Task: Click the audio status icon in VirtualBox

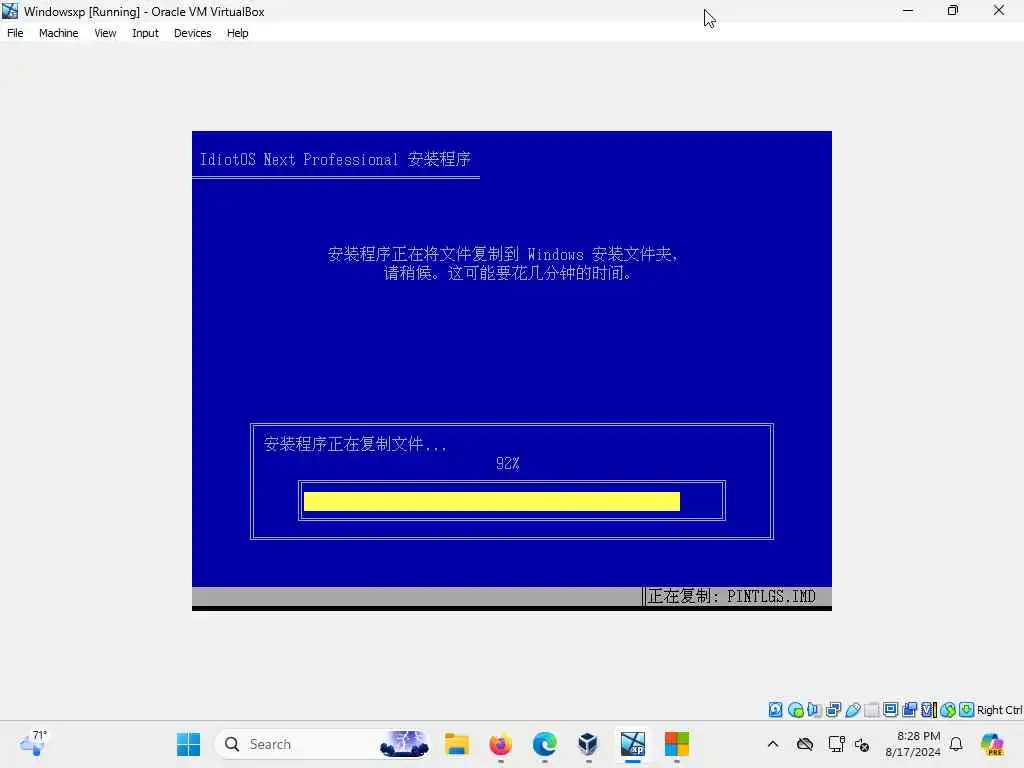Action: (x=814, y=710)
